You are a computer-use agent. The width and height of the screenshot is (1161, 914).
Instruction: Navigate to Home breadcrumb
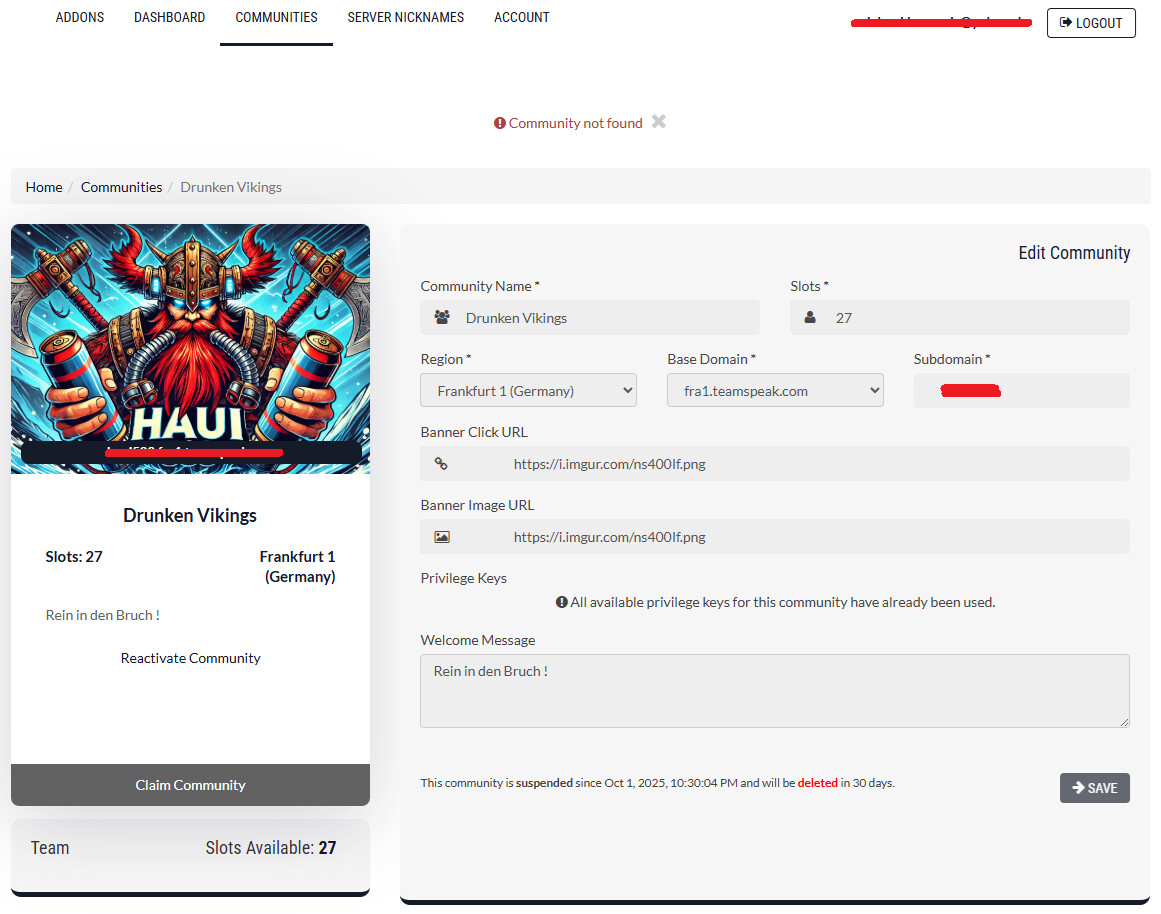coord(44,187)
